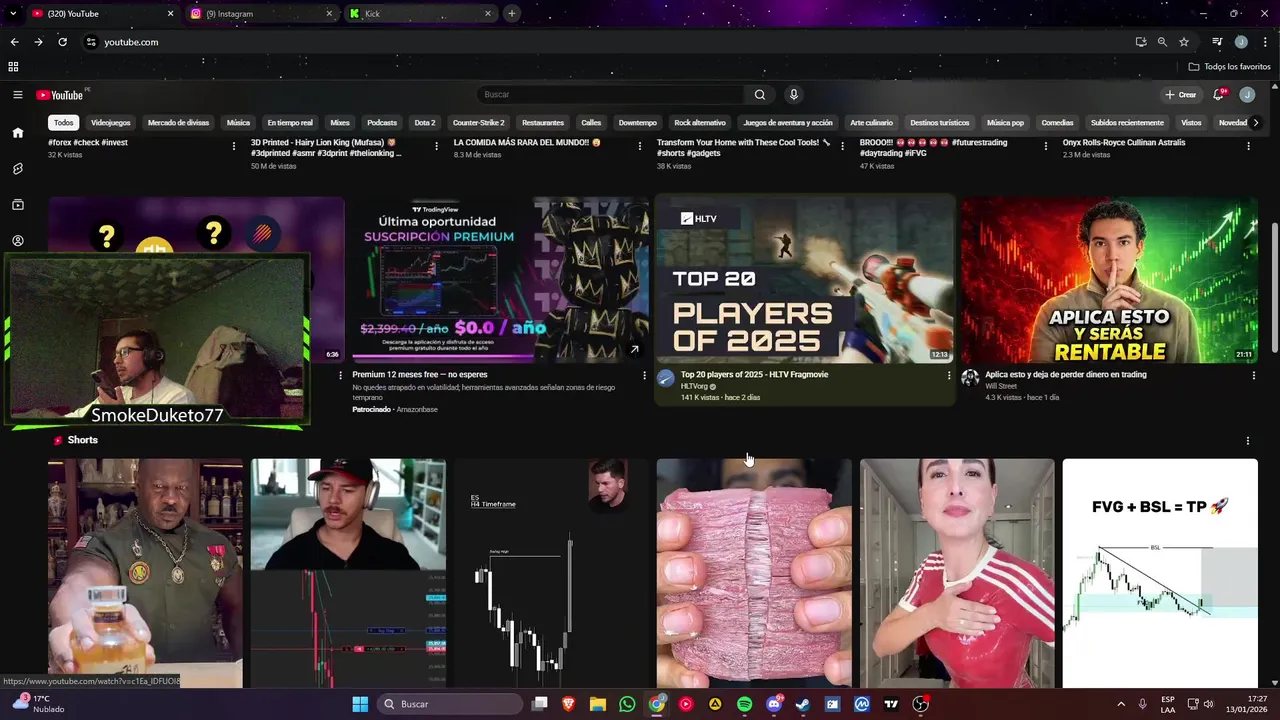Open Todos los favoritos bookmarks folder
Screen dimensions: 1280x720
pos(1230,67)
